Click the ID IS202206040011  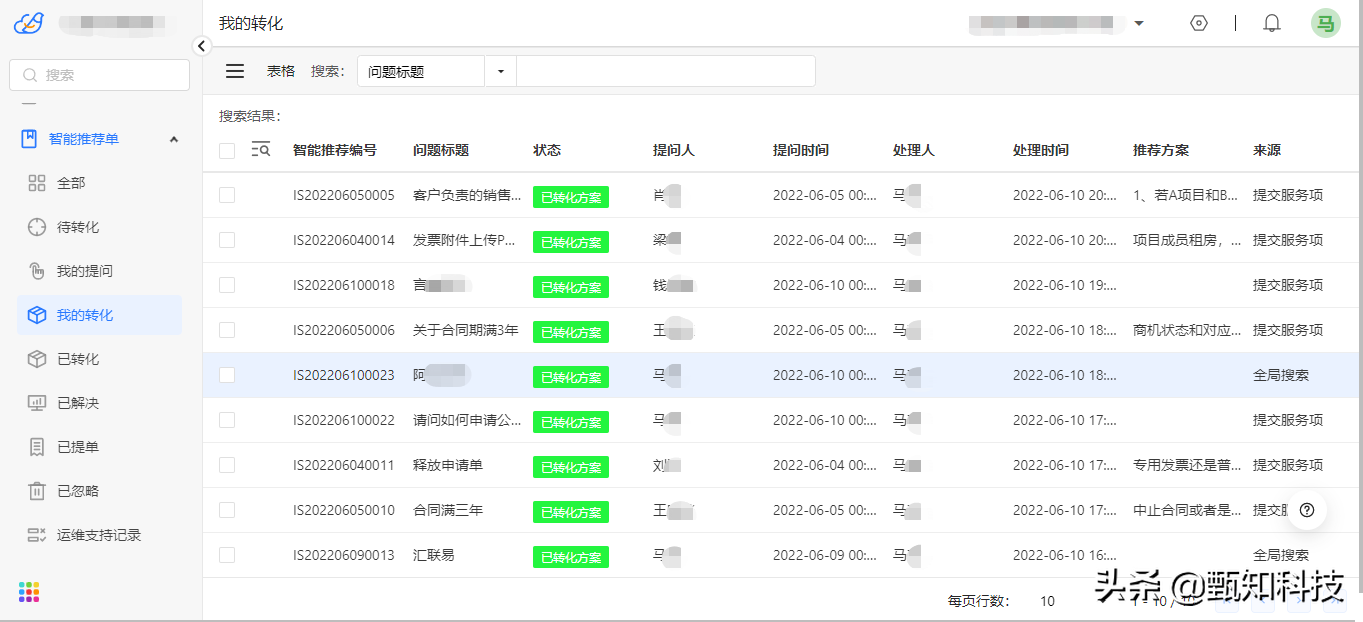point(344,465)
